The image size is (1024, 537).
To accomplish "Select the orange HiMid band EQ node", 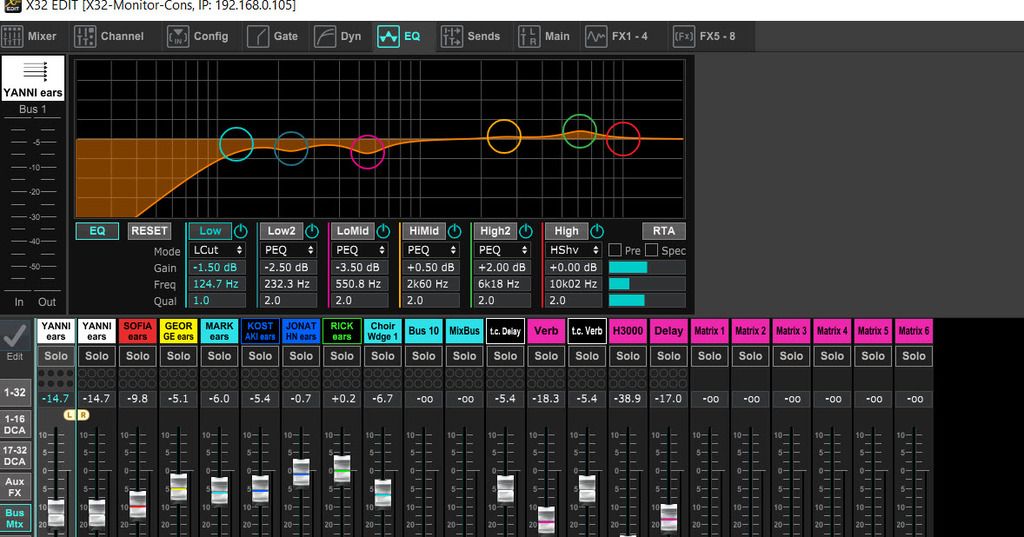I will pos(504,137).
